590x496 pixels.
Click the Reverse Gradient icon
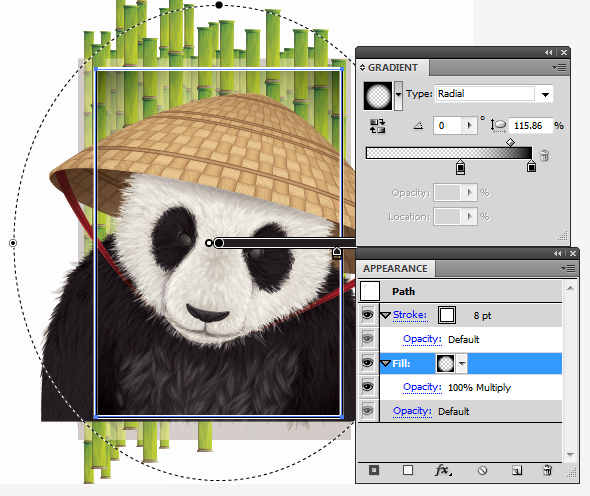point(377,126)
